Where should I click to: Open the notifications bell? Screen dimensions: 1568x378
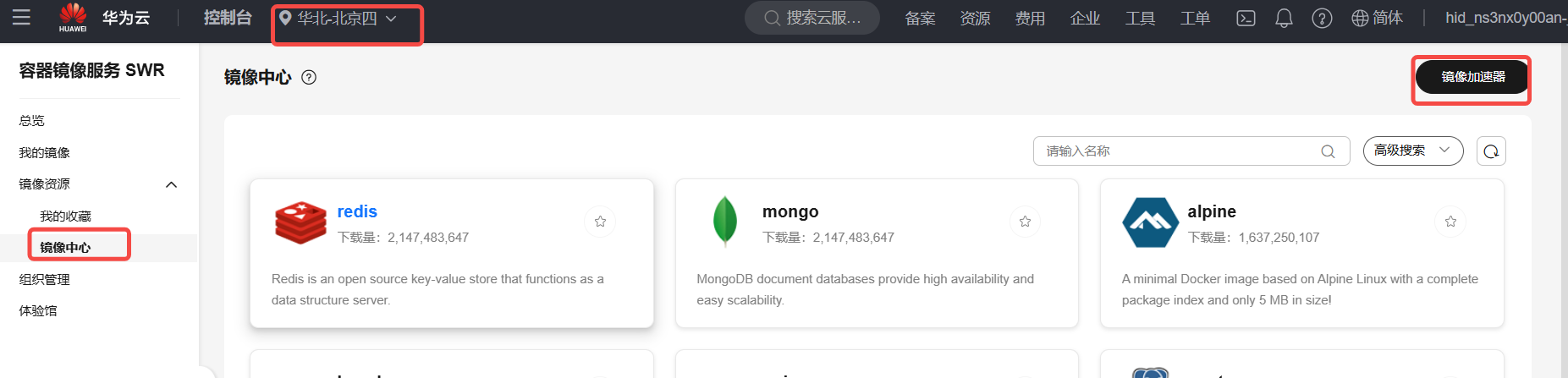[x=1284, y=19]
